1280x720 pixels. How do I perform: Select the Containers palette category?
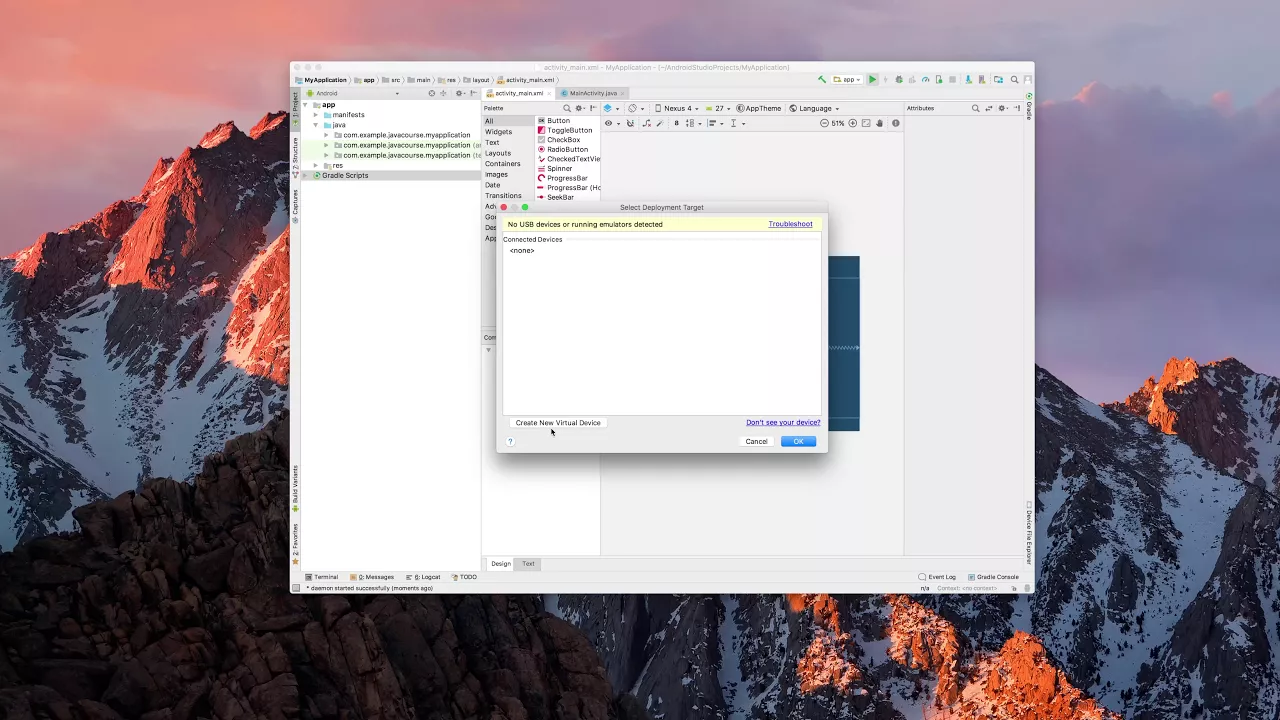(x=502, y=164)
